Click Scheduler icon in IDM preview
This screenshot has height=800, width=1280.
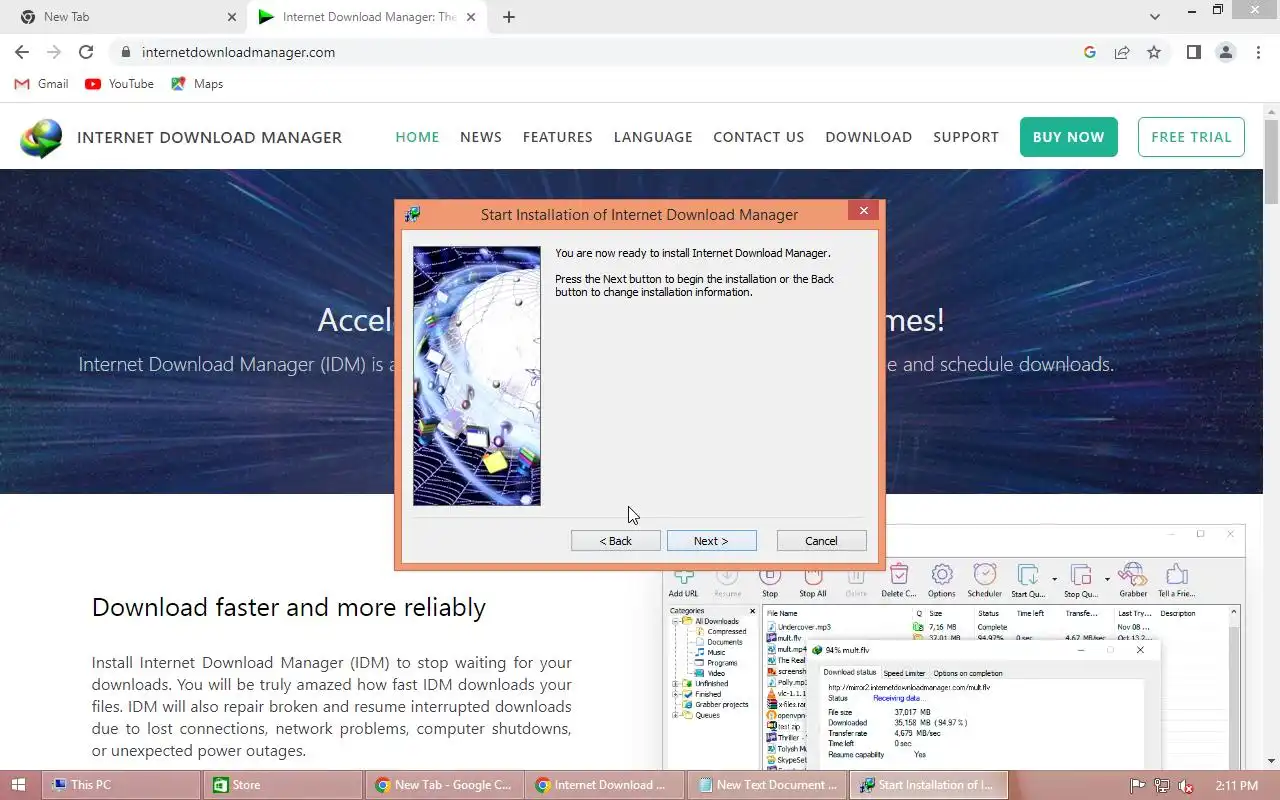pos(985,582)
